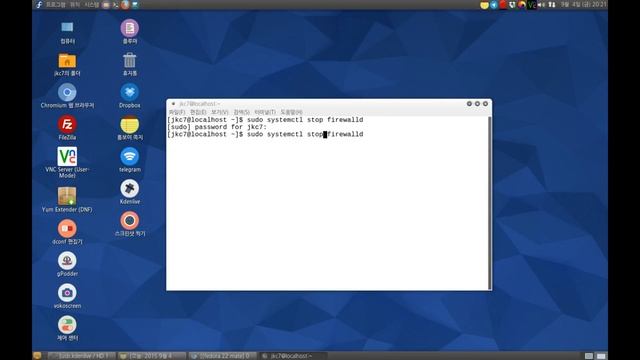640x360 pixels.
Task: Switch to the kdenlive taskbar window
Action: [x=82, y=356]
